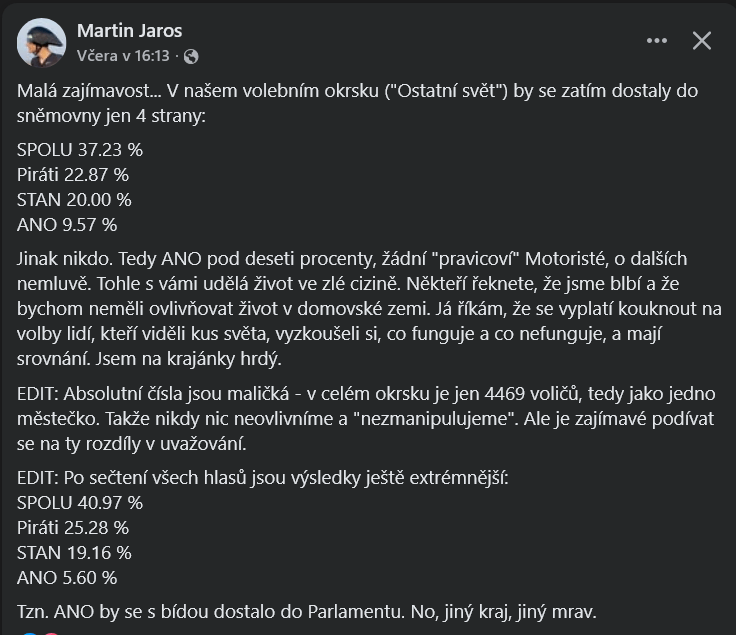Click the line ANO 5.60 %

[x=67, y=577]
